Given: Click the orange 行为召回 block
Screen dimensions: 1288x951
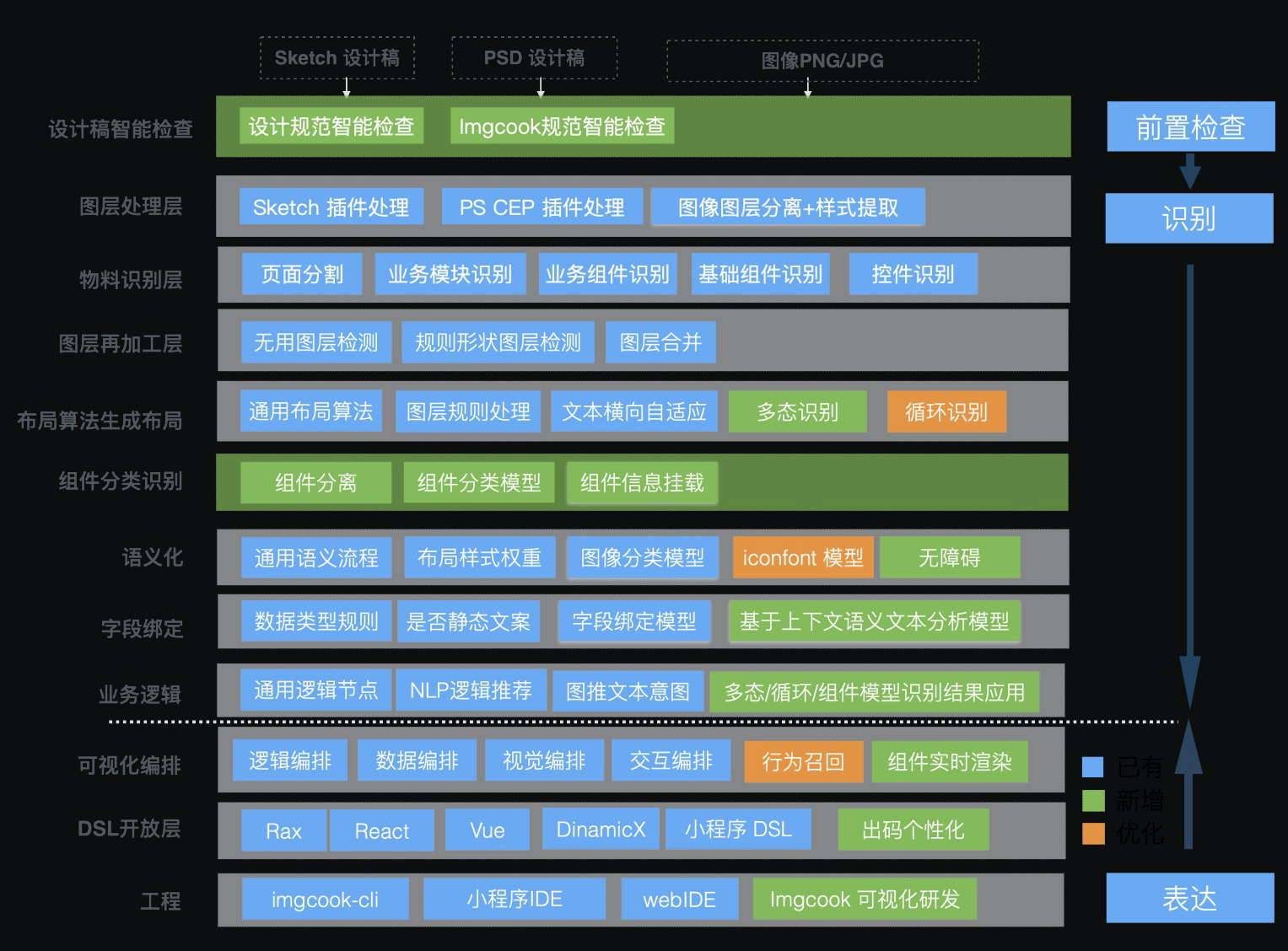Looking at the screenshot, I should pos(803,762).
